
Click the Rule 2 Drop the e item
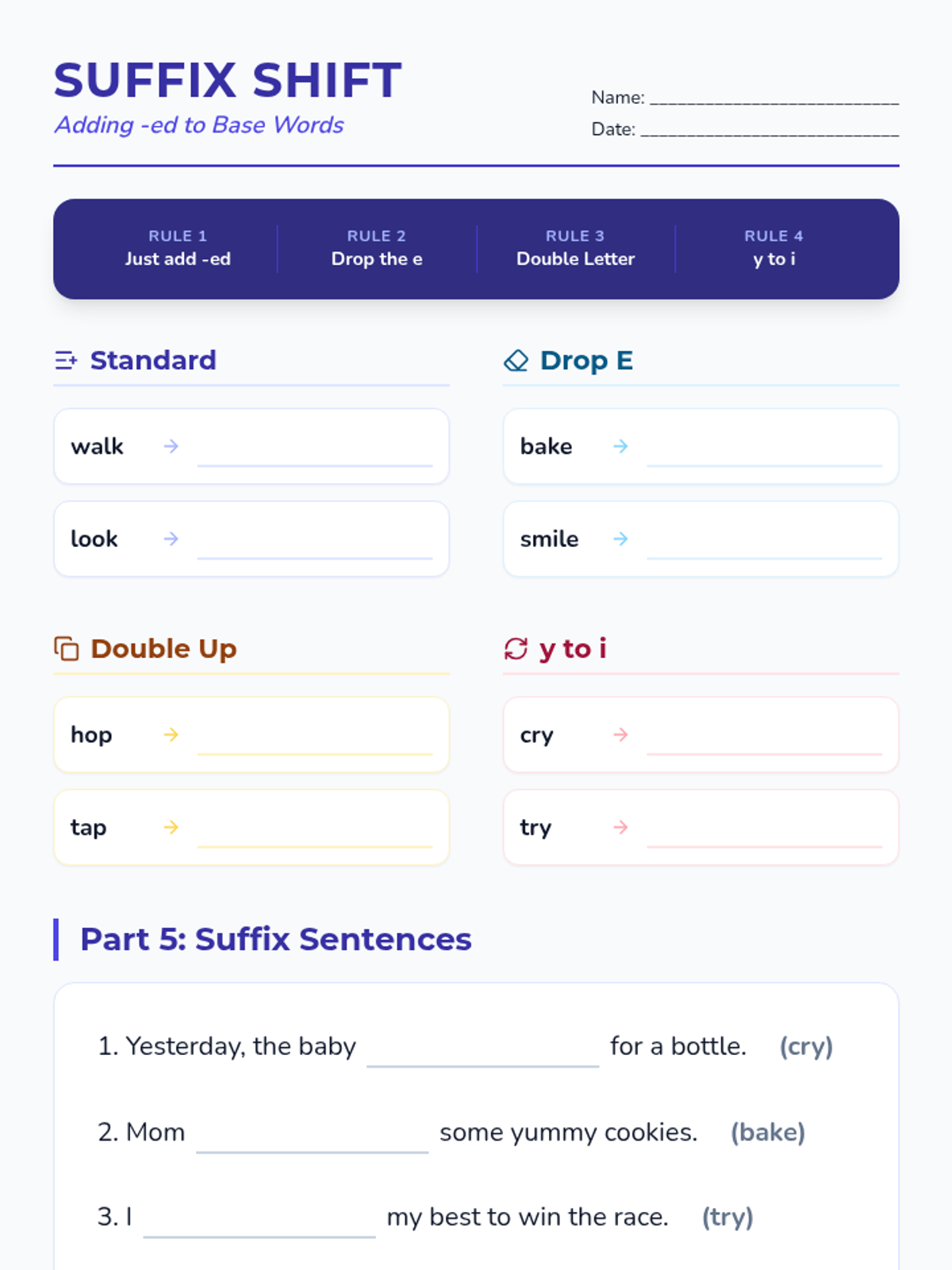pos(377,248)
